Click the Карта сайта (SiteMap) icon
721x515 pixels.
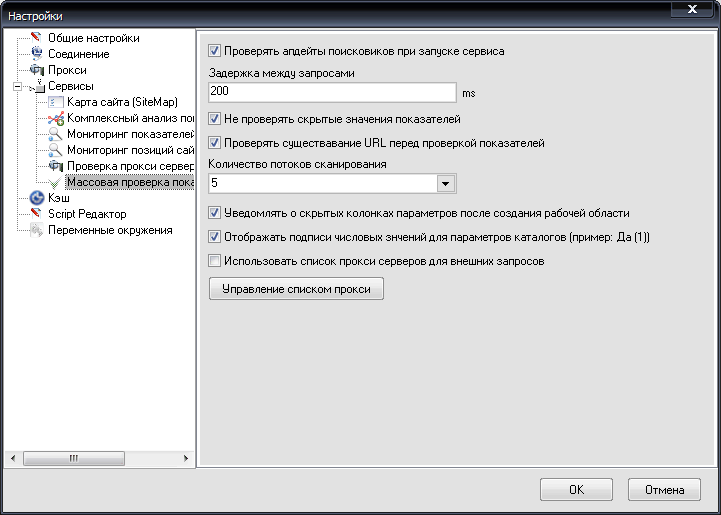[56, 102]
